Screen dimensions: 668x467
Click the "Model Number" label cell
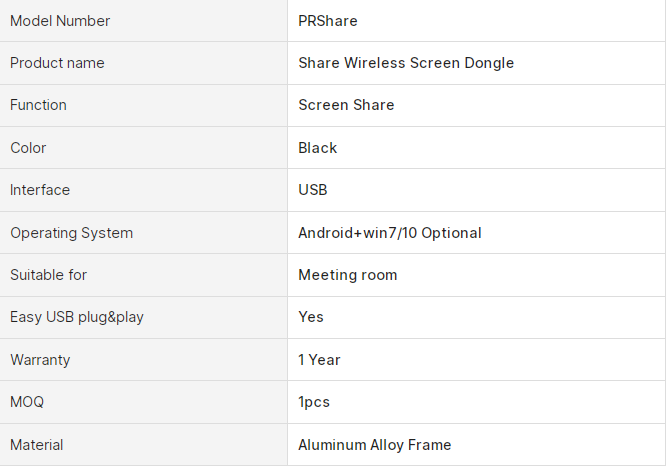pyautogui.click(x=60, y=21)
